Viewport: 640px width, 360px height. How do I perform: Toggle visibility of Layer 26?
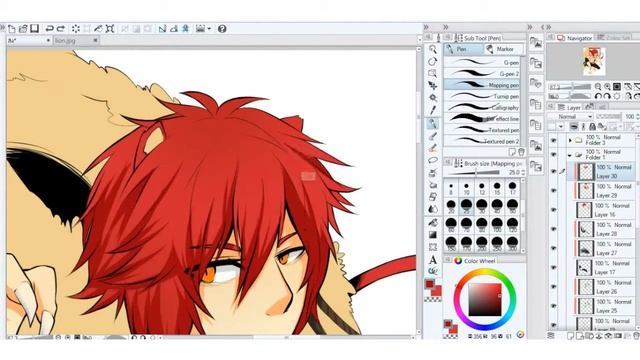(x=554, y=287)
